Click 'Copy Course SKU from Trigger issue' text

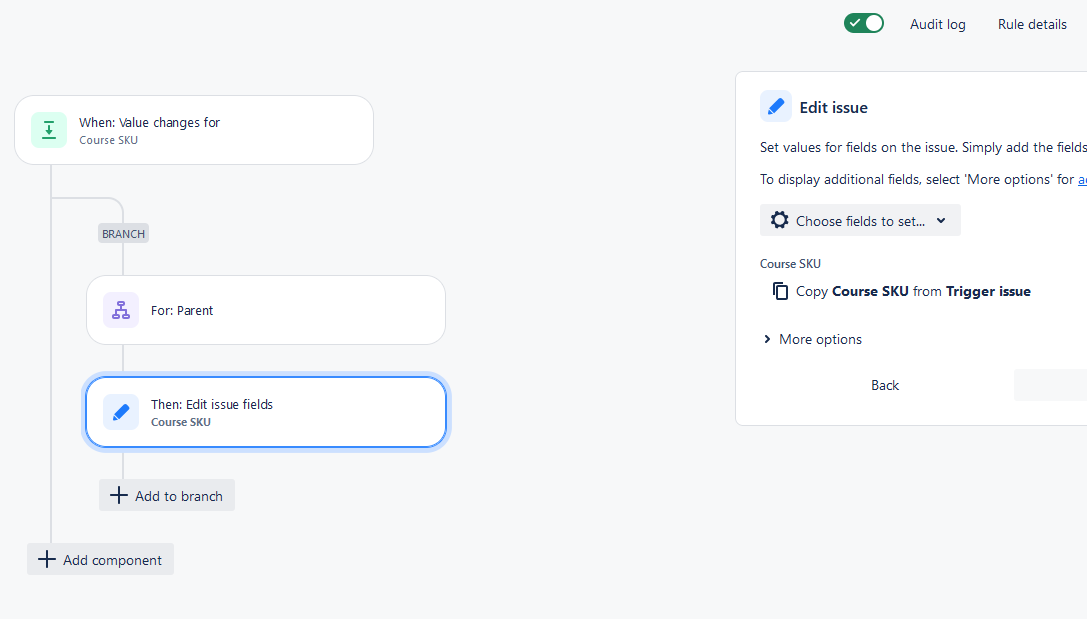(913, 291)
